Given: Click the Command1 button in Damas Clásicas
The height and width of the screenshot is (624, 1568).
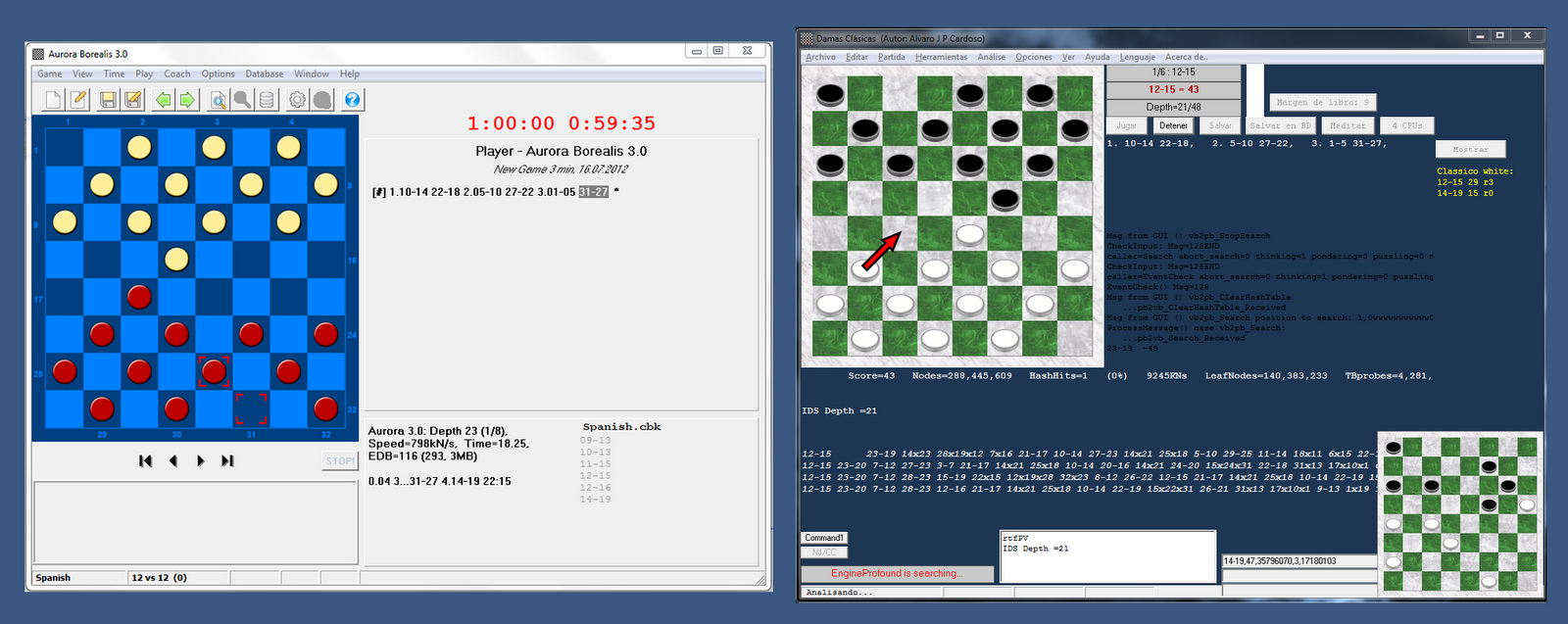Looking at the screenshot, I should [x=824, y=538].
